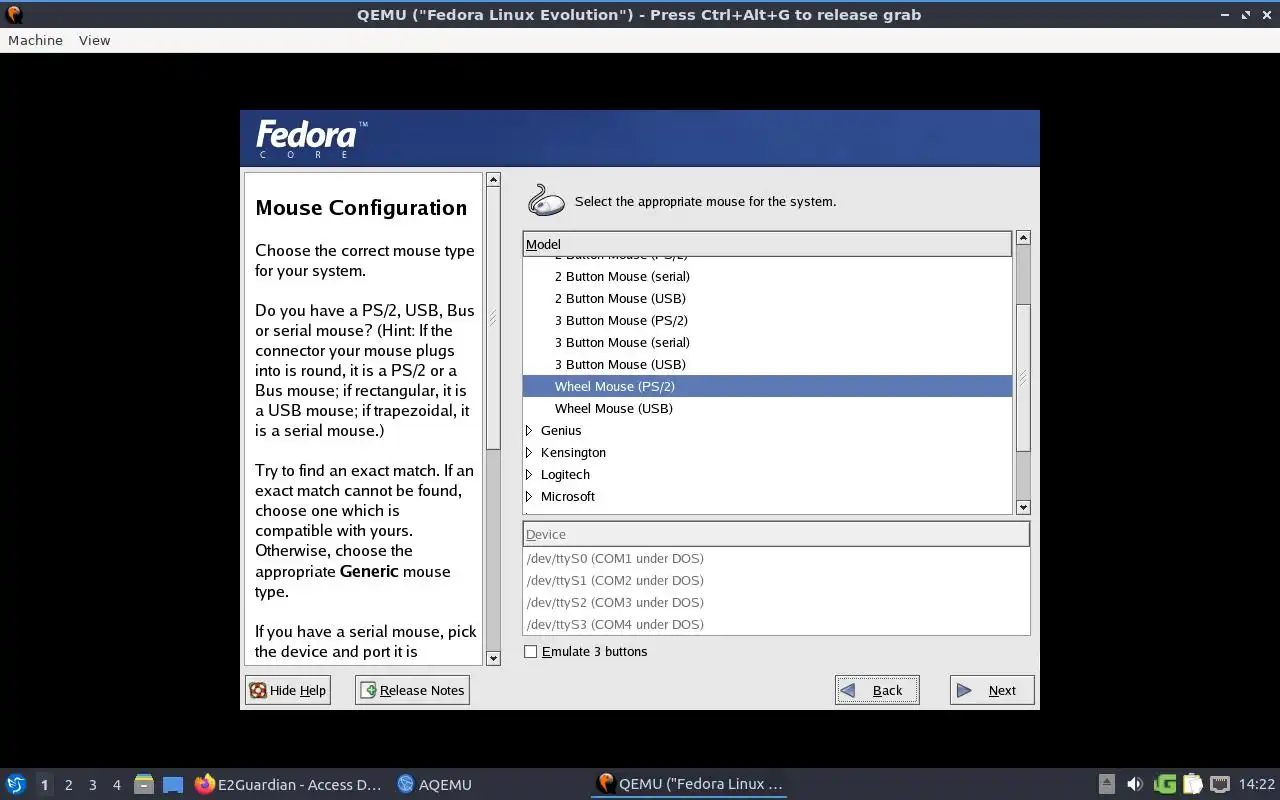Click the Next button
The height and width of the screenshot is (800, 1280).
point(992,690)
